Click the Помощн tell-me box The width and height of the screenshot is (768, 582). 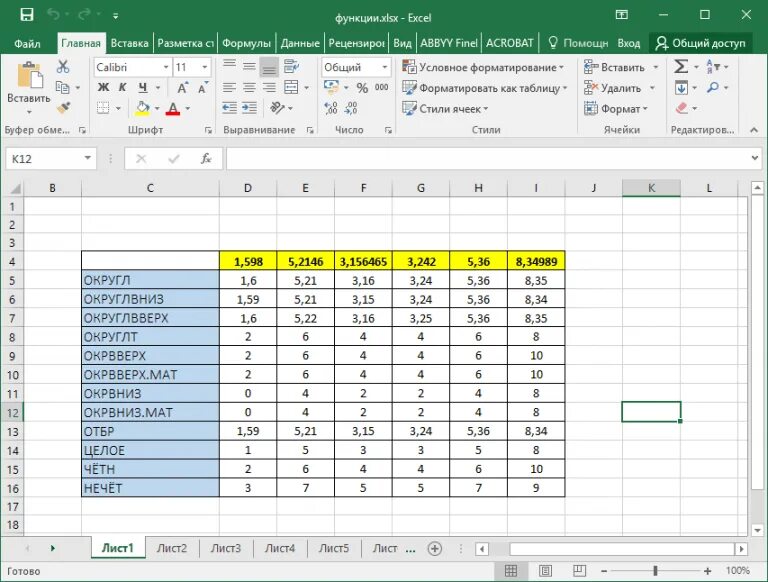pyautogui.click(x=577, y=44)
